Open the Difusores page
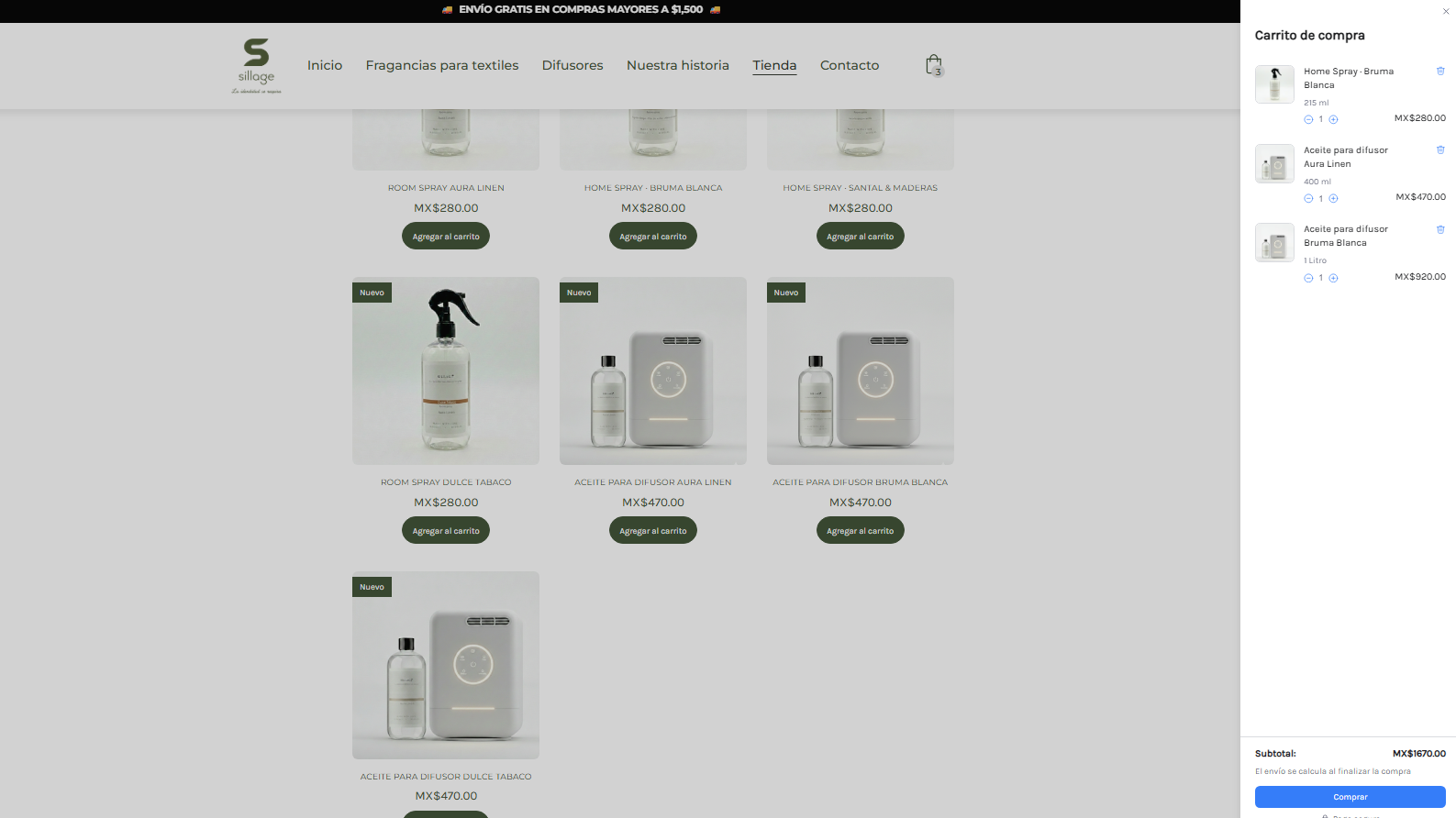Viewport: 1456px width, 818px height. point(572,65)
